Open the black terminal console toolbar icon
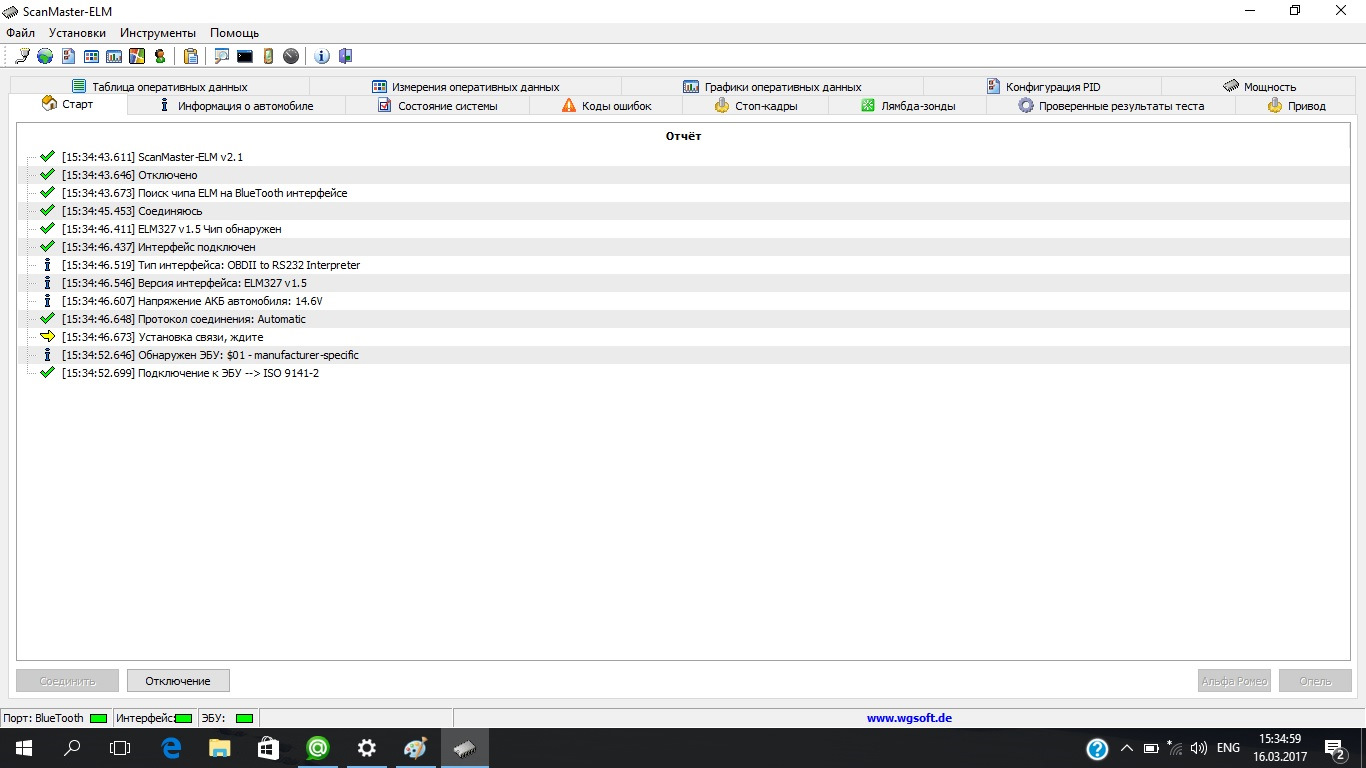 pos(244,56)
